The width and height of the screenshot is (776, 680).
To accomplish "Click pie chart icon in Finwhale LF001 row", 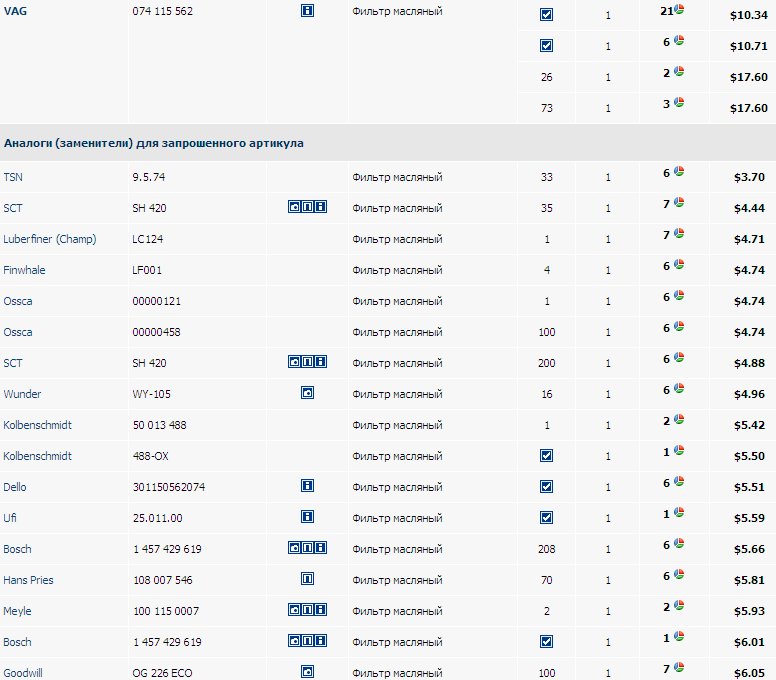I will 679,264.
